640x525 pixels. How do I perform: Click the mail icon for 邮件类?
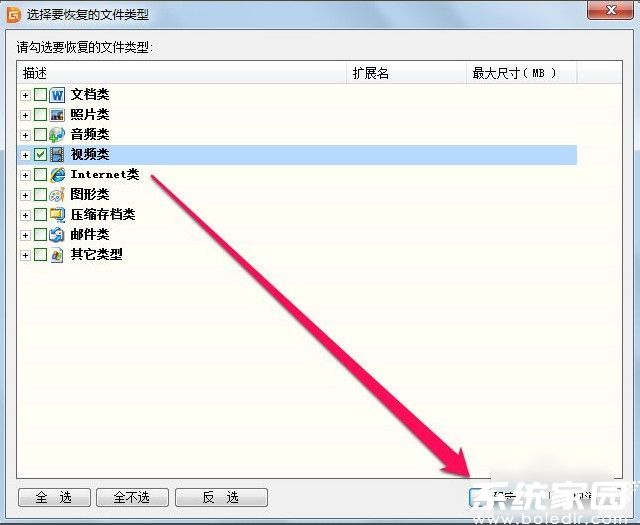click(x=57, y=235)
